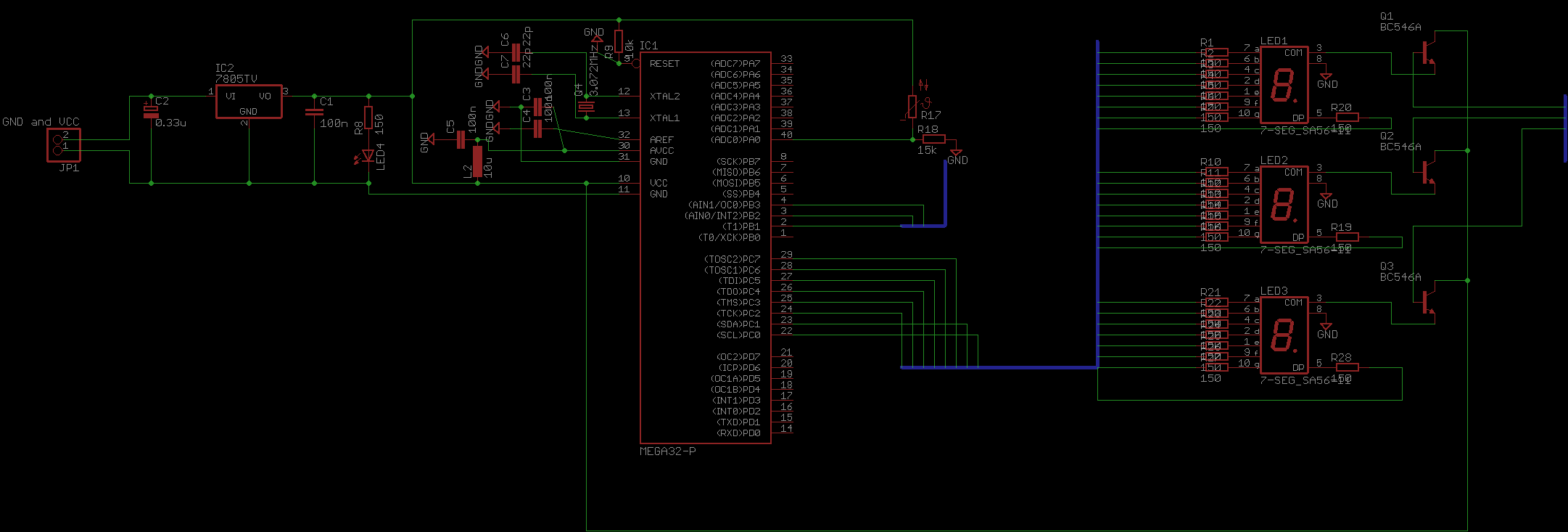This screenshot has height=532, width=1568.
Task: Select resistor R9 10k near RESET
Action: [x=619, y=41]
